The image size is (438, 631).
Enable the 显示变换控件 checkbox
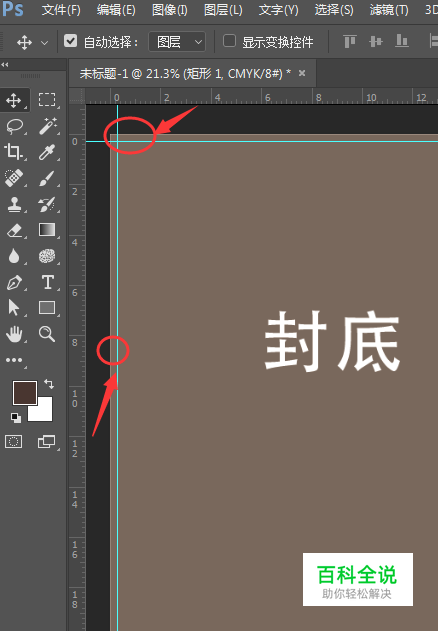229,41
